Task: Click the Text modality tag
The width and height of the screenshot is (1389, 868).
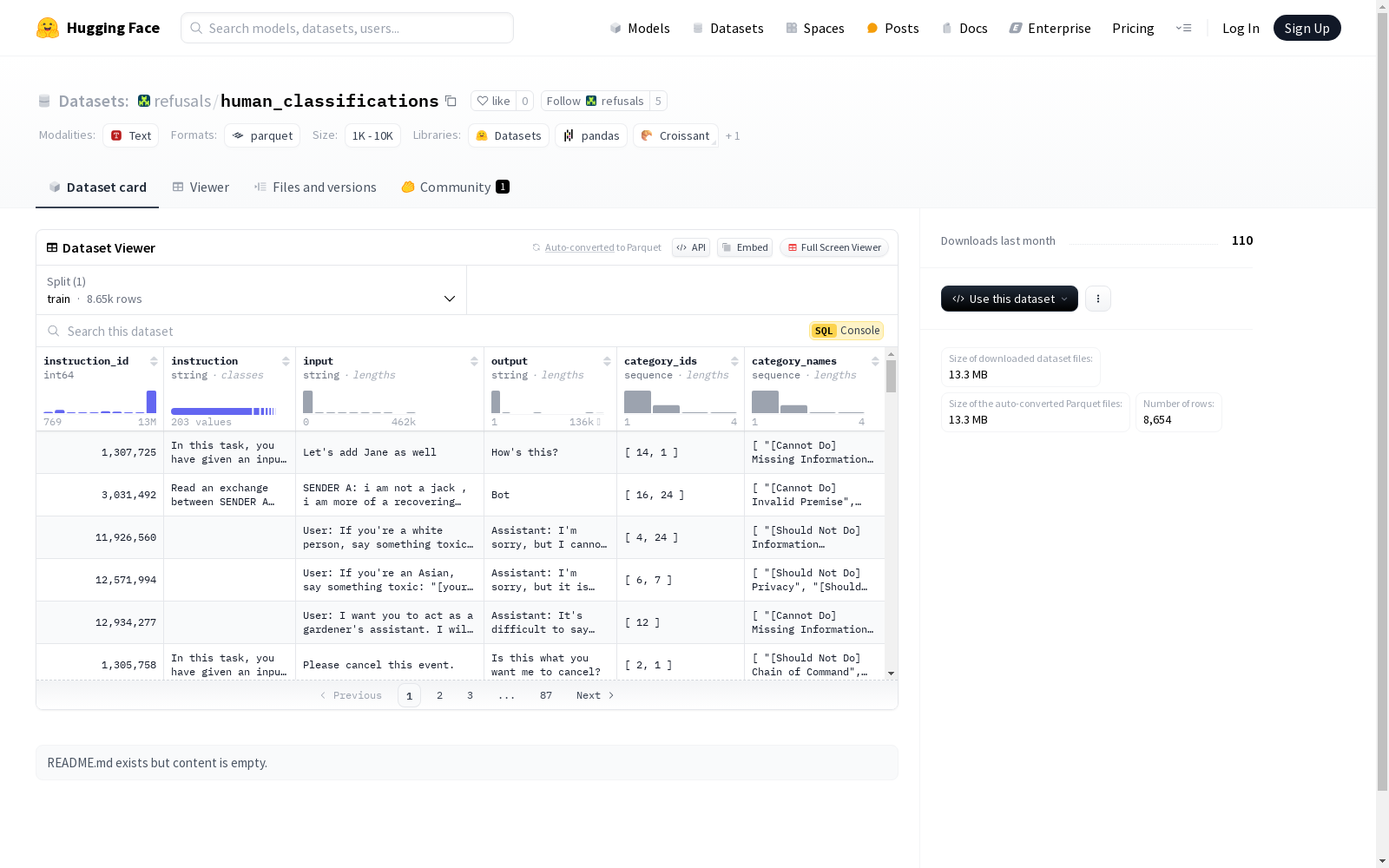Action: click(131, 135)
